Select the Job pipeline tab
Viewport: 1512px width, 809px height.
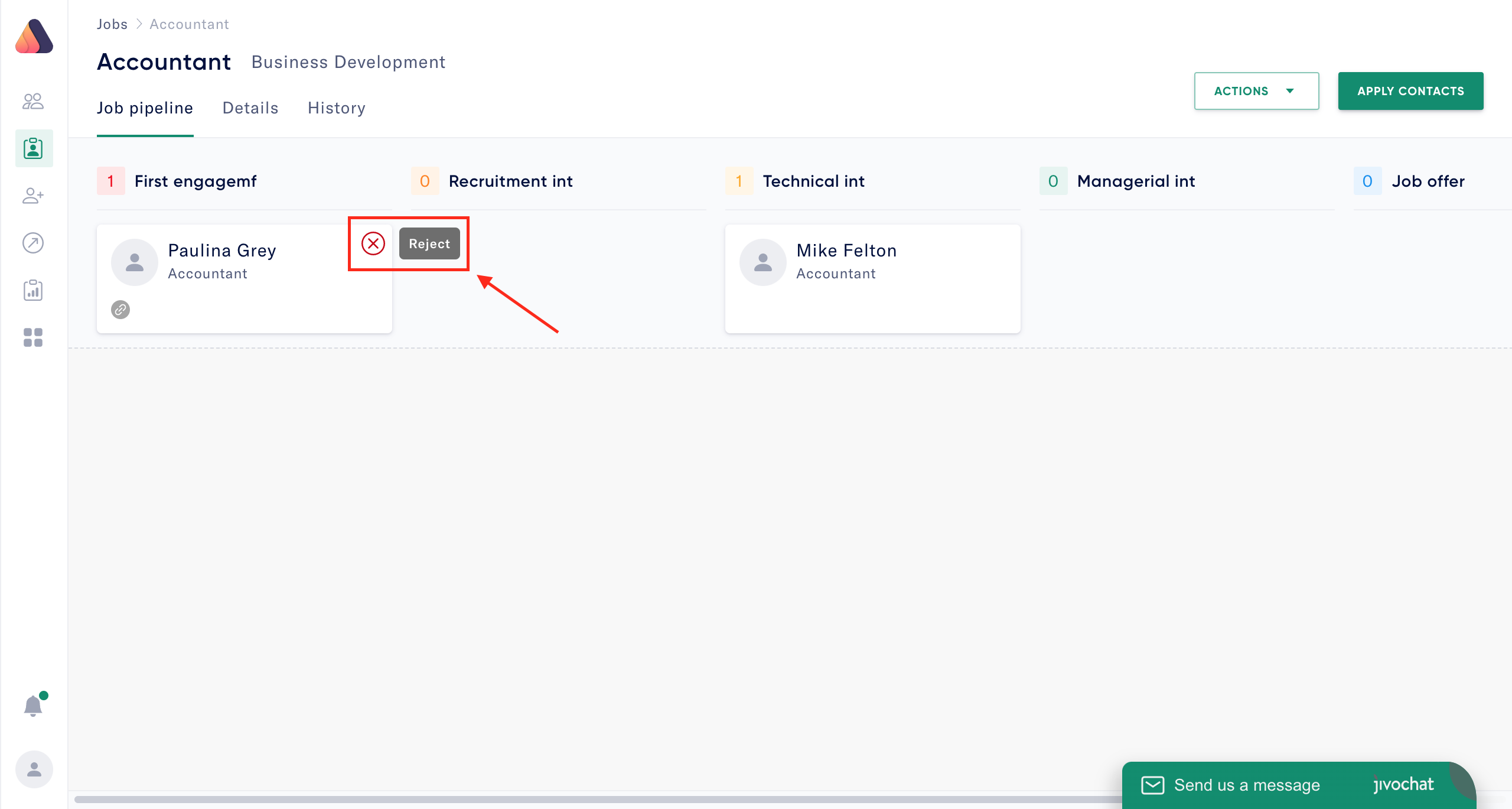[145, 108]
